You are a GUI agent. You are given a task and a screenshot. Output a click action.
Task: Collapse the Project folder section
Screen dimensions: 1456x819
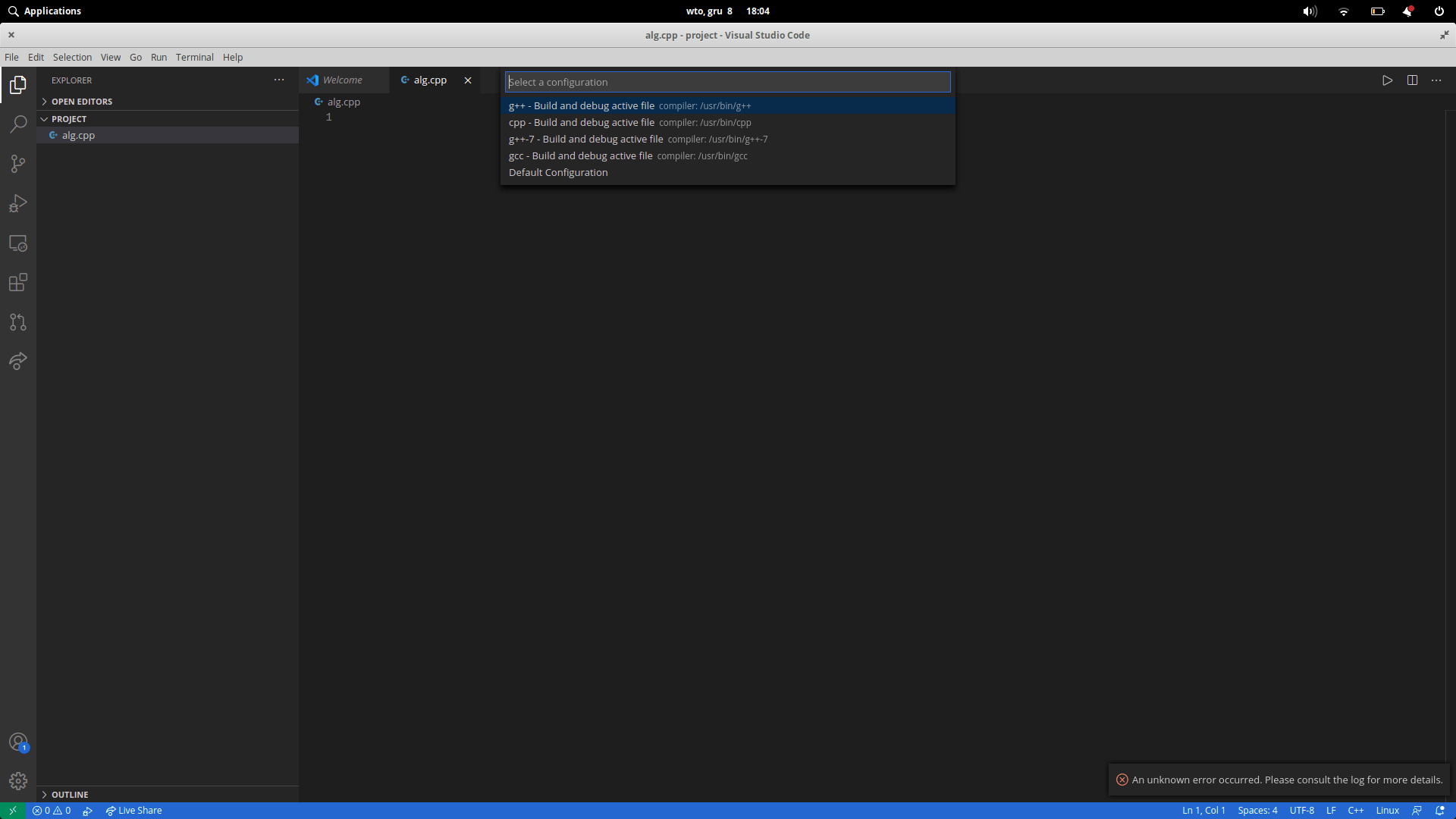point(168,119)
